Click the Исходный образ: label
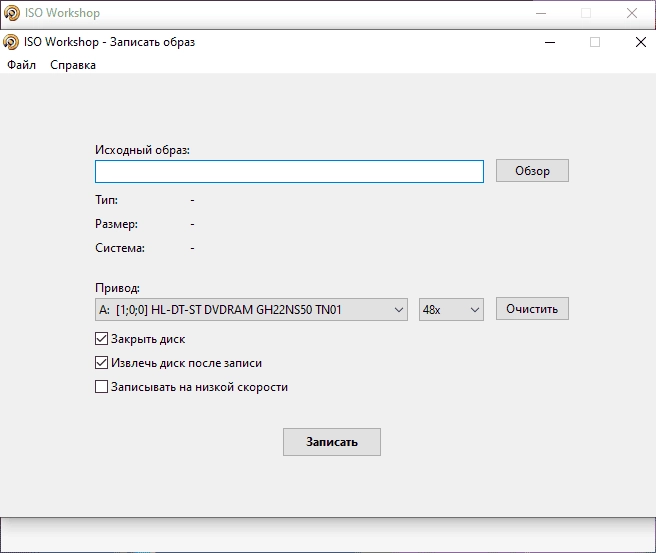656x553 pixels. pos(142,150)
